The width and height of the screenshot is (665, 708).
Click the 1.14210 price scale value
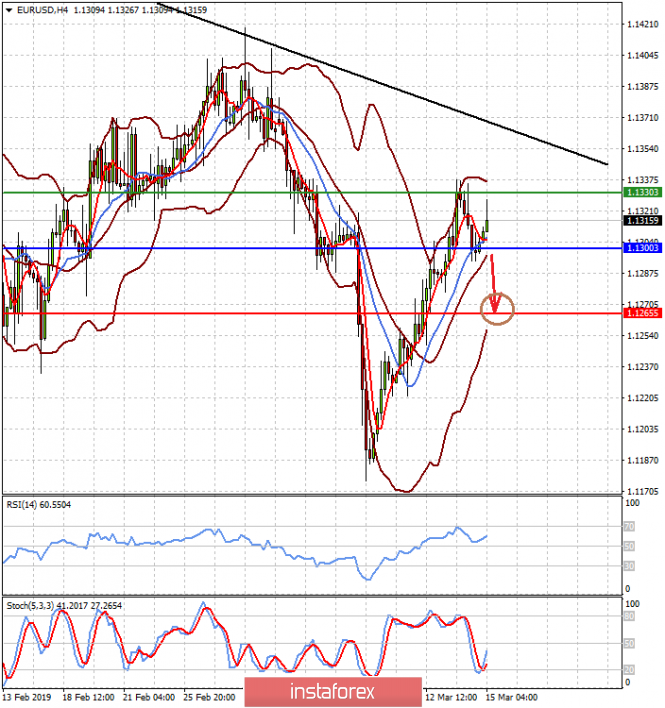(x=640, y=24)
